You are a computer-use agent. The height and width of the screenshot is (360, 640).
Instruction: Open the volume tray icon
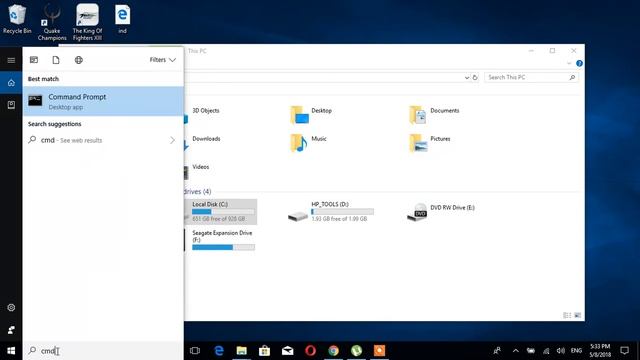[x=561, y=351]
